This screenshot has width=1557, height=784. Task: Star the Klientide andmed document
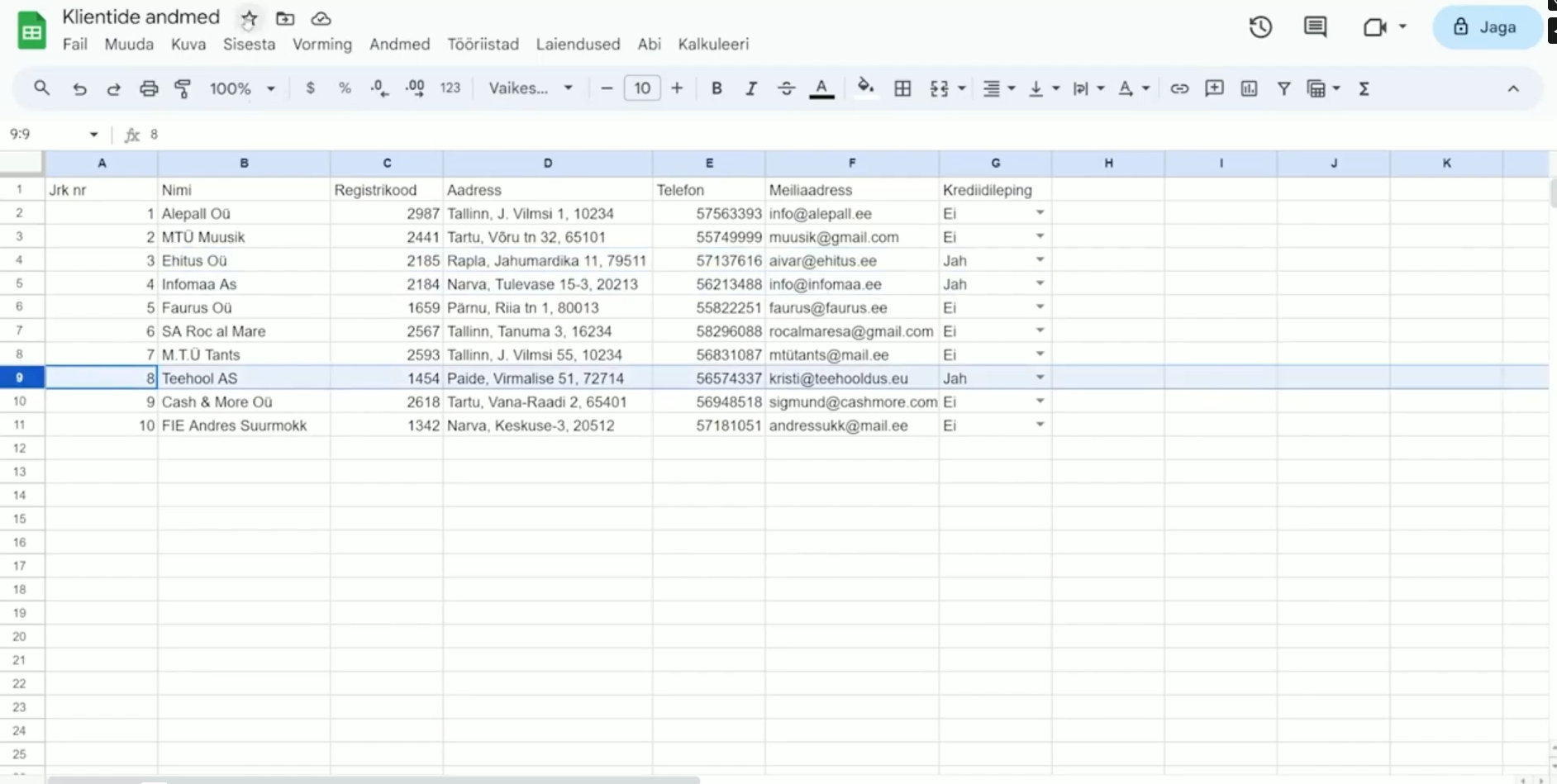click(x=249, y=18)
